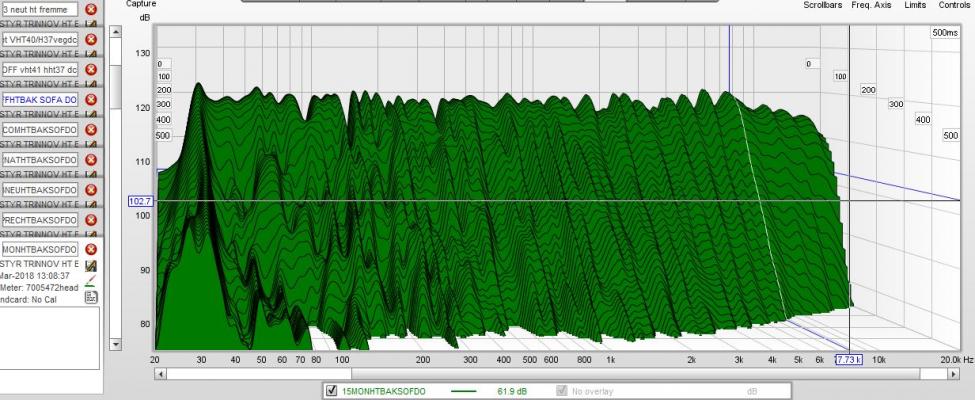
Task: Edit the 'MONHTBAKSOFDO' name field
Action: pos(39,249)
